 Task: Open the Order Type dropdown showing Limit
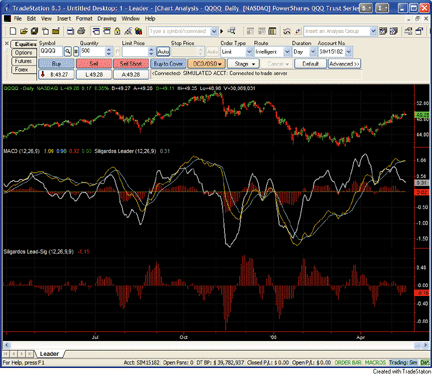click(237, 52)
